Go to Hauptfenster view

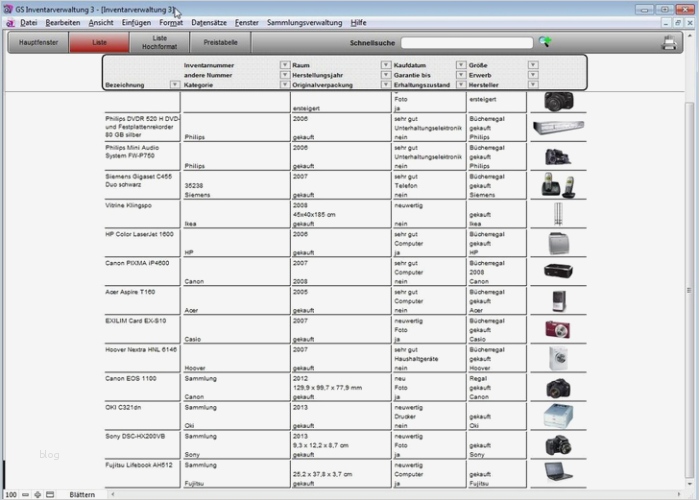pos(38,43)
